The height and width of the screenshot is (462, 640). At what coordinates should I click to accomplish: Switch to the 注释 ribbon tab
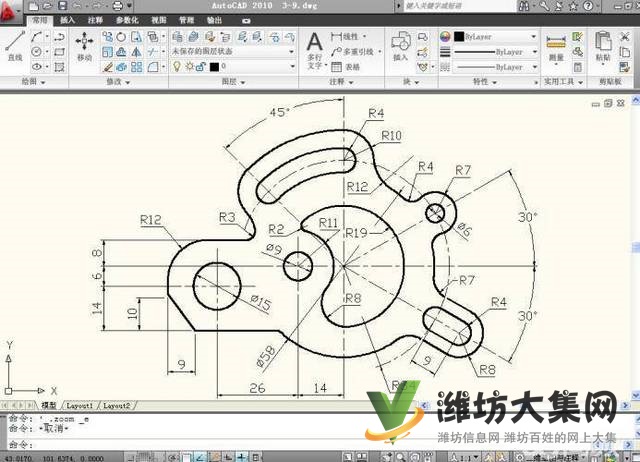tap(95, 19)
